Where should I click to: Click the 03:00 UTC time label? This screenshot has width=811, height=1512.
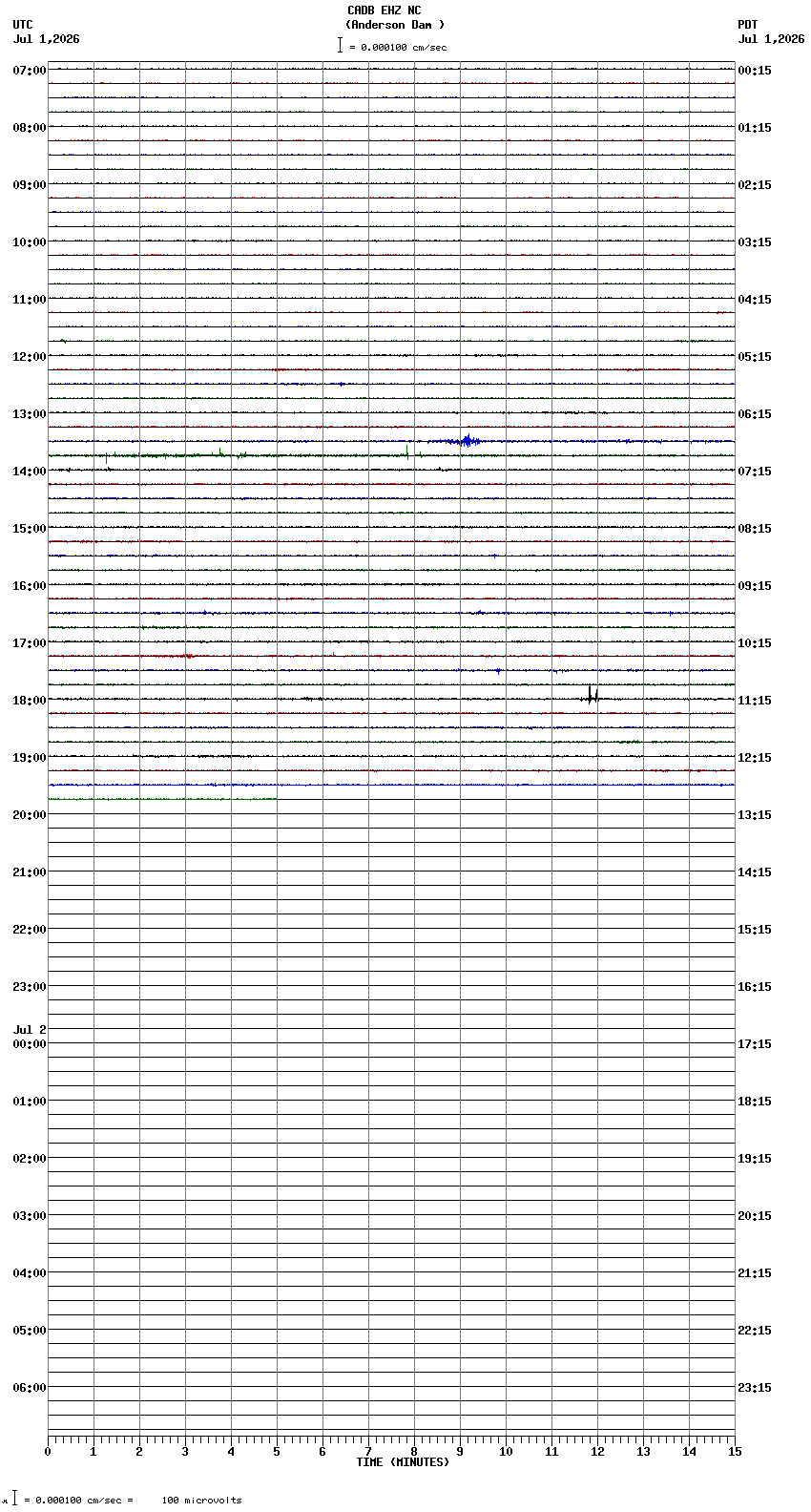(30, 1216)
